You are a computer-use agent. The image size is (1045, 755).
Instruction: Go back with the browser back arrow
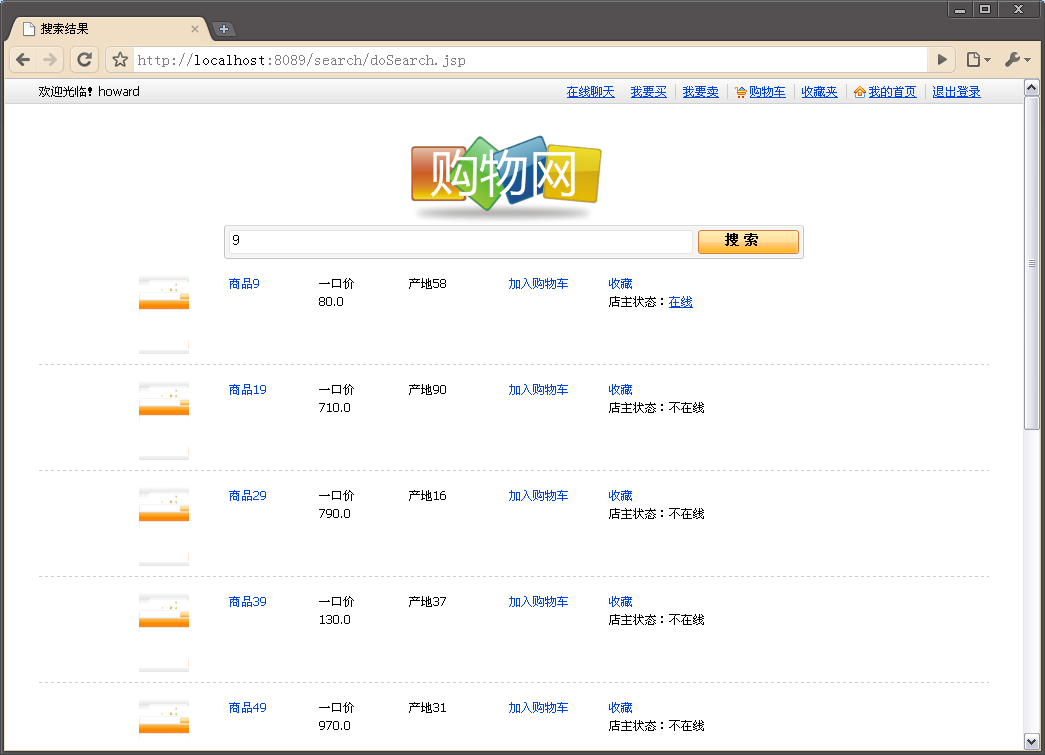pos(23,60)
